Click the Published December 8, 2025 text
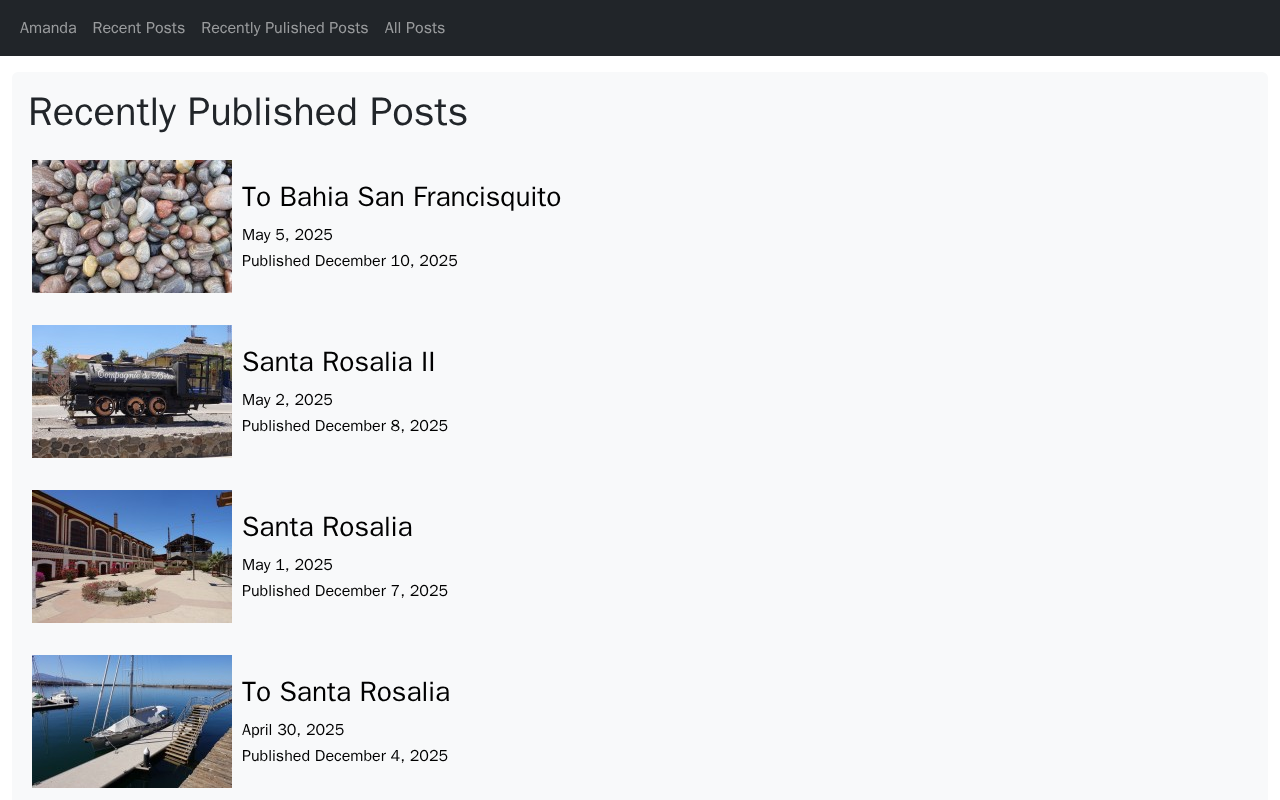Screen dimensions: 1280x800 pyautogui.click(x=344, y=426)
